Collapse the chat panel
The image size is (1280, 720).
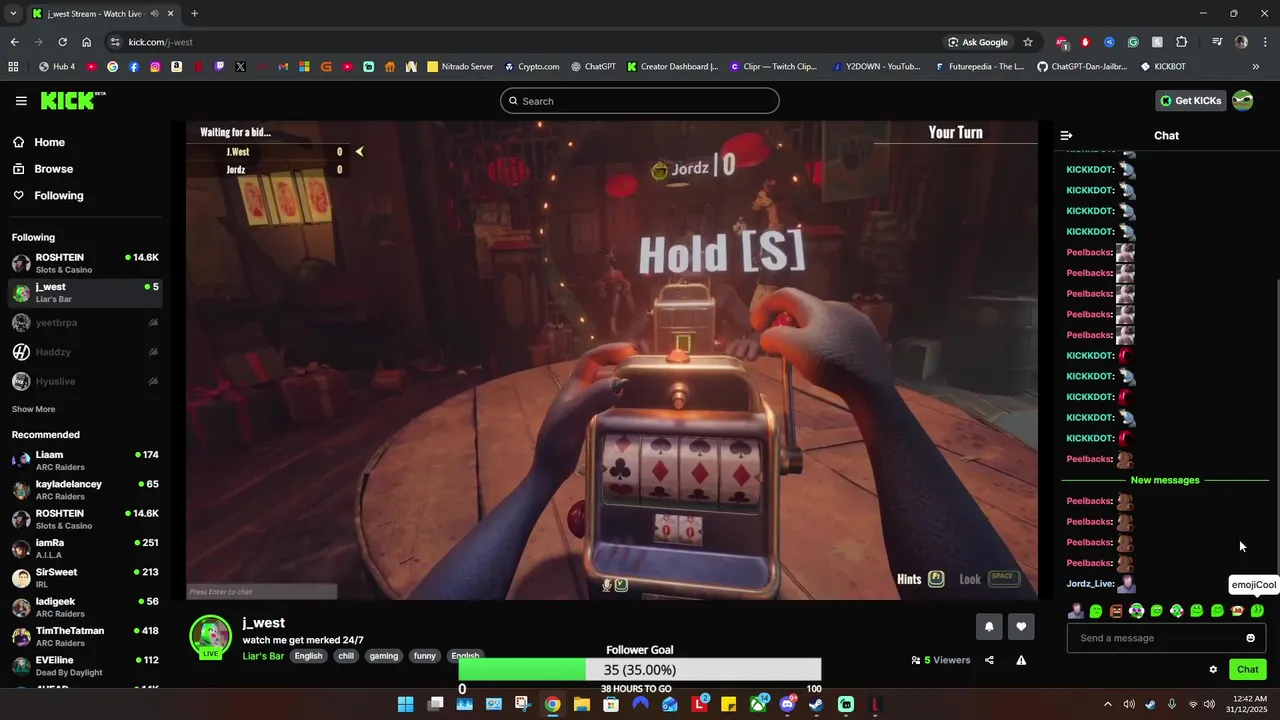(x=1066, y=135)
